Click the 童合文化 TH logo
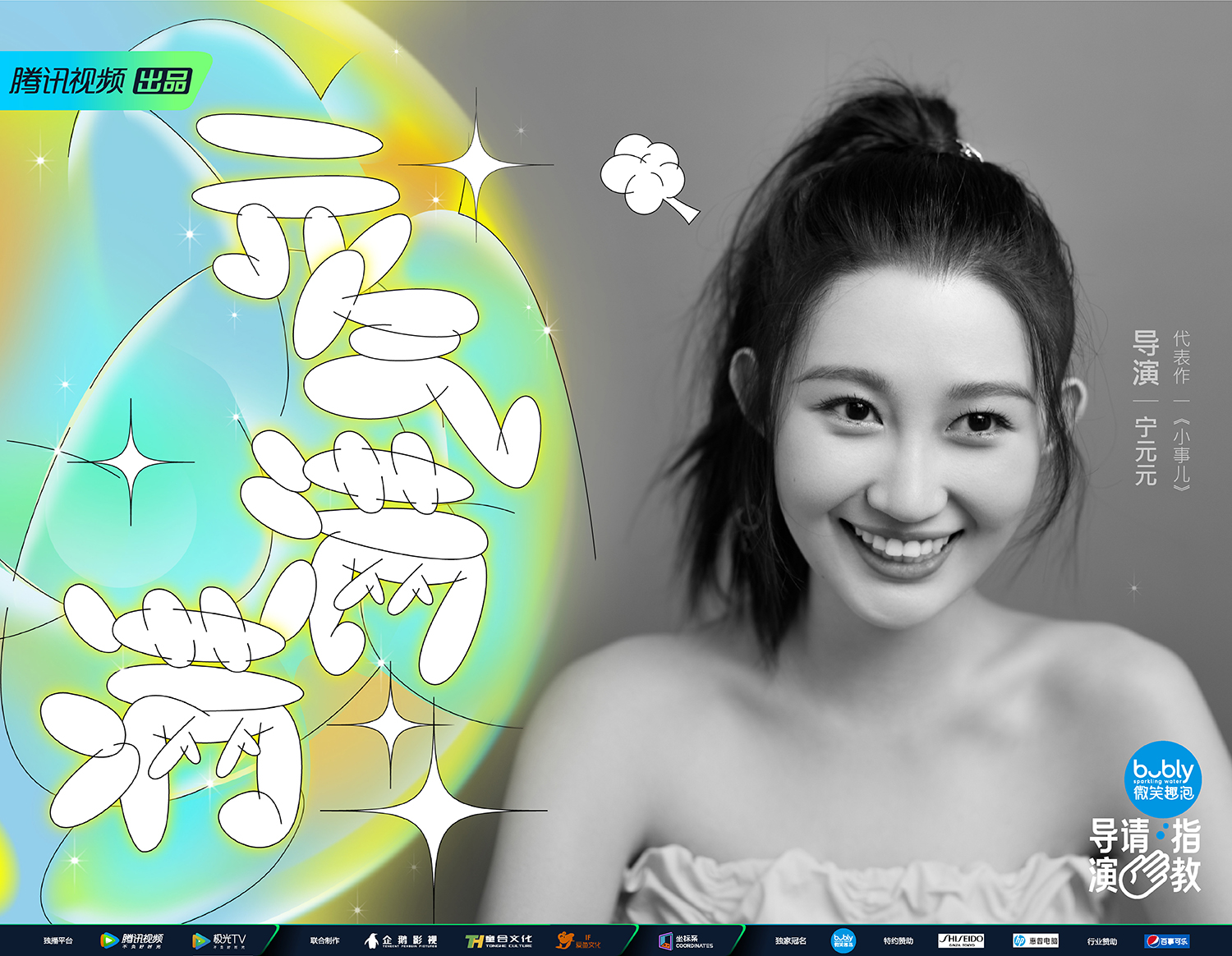This screenshot has height=956, width=1232. click(499, 940)
